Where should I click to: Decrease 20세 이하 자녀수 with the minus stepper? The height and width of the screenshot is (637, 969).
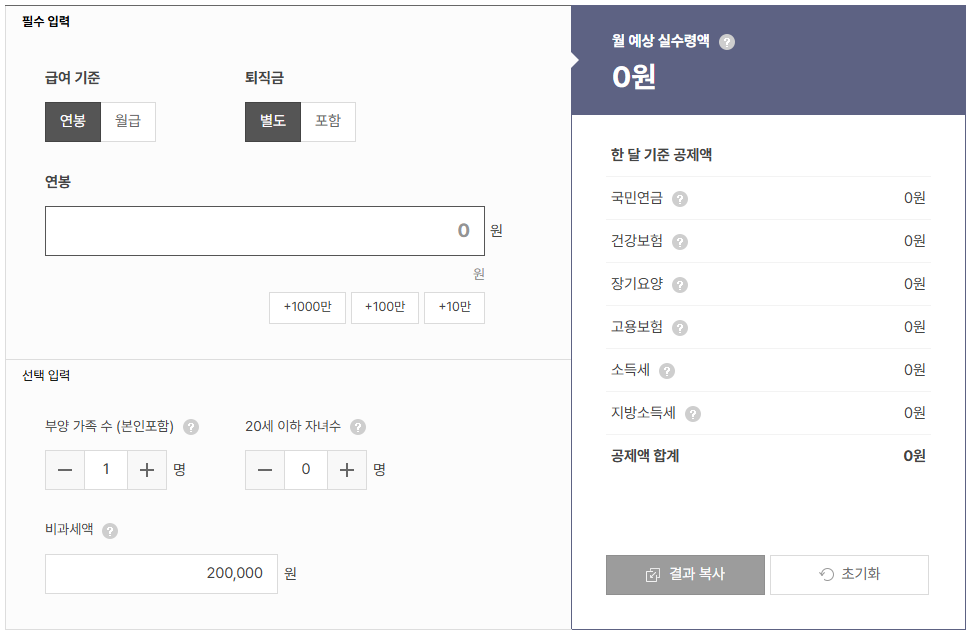(265, 470)
